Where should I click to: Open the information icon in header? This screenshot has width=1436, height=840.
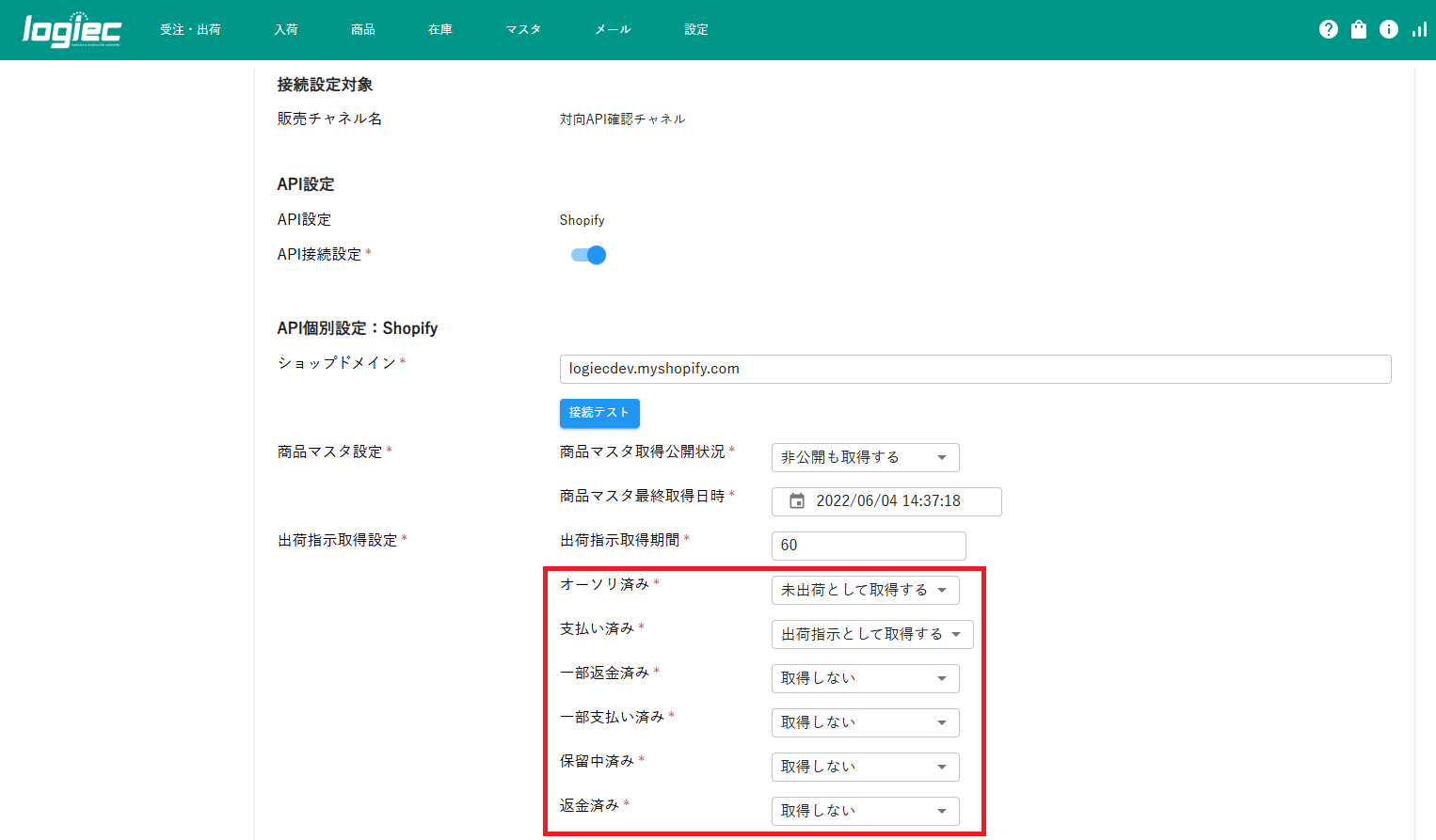[x=1388, y=29]
